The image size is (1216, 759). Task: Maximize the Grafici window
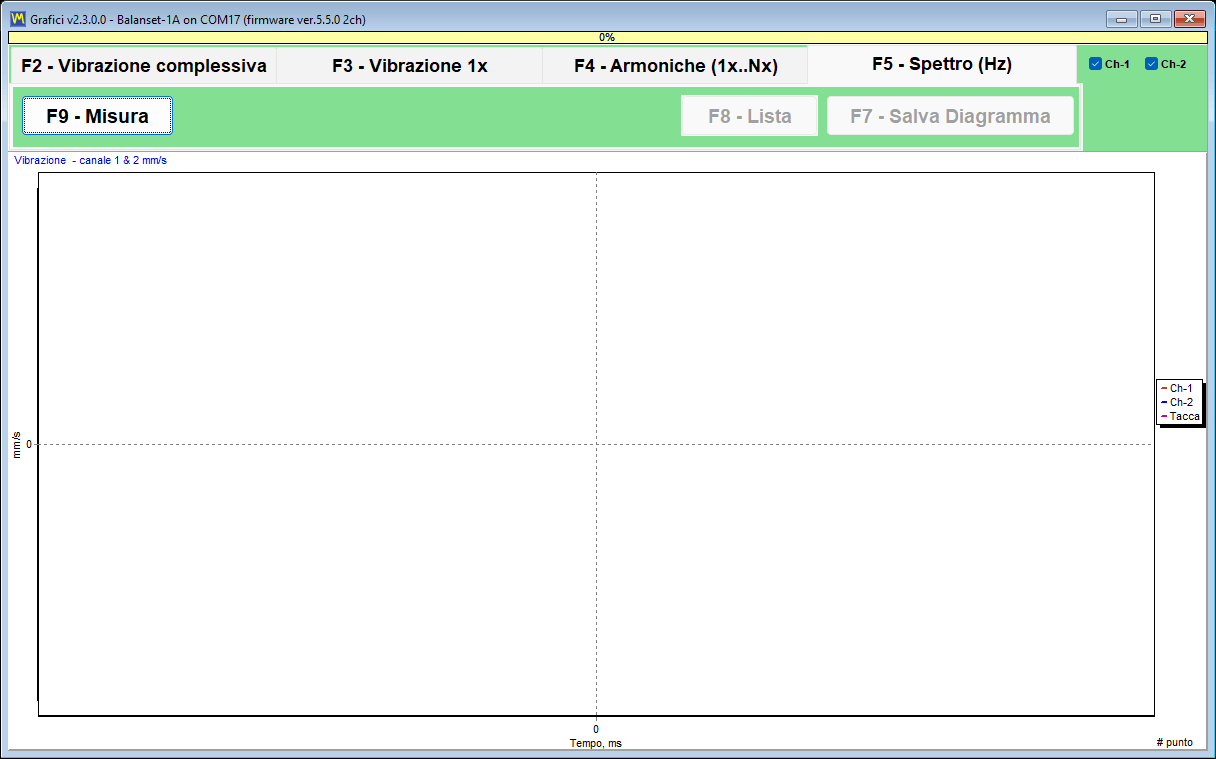click(1155, 19)
